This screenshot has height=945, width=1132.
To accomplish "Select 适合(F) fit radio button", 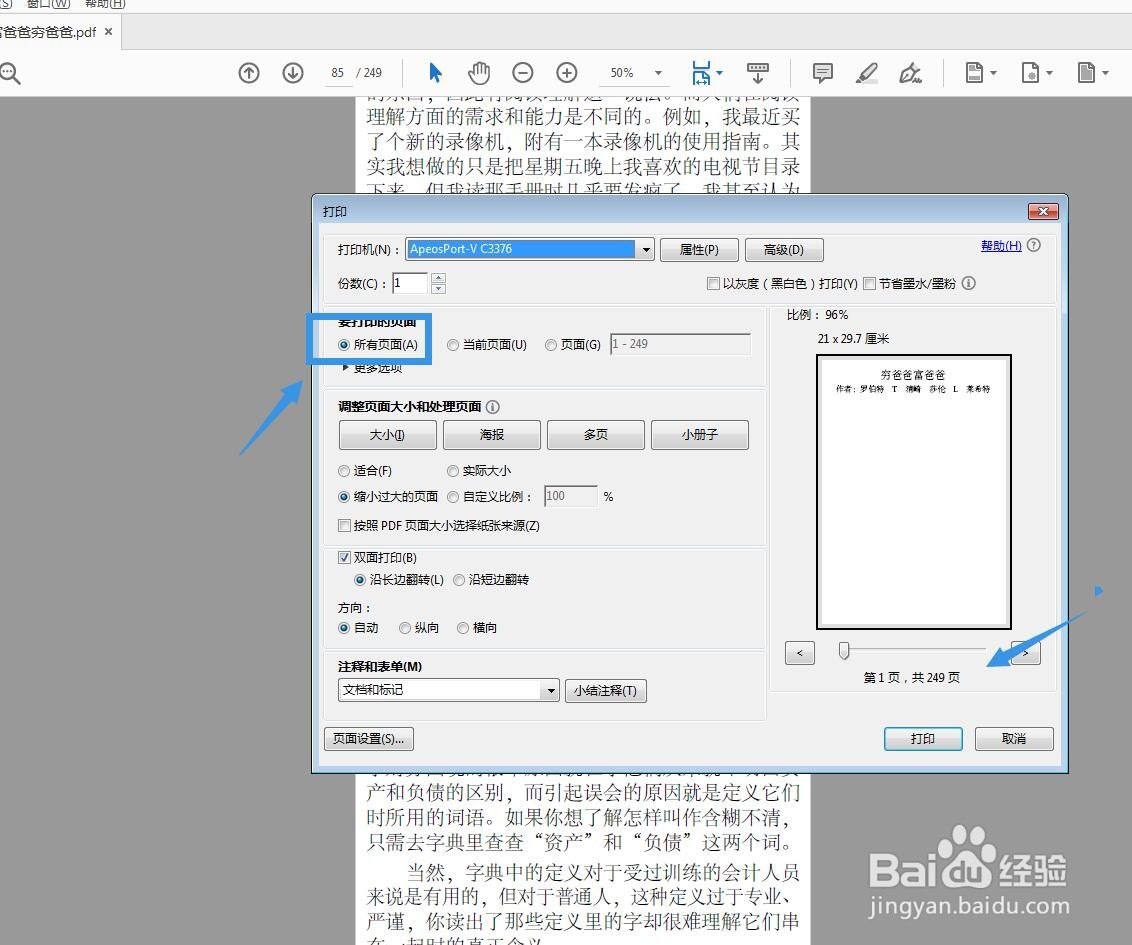I will (x=344, y=471).
